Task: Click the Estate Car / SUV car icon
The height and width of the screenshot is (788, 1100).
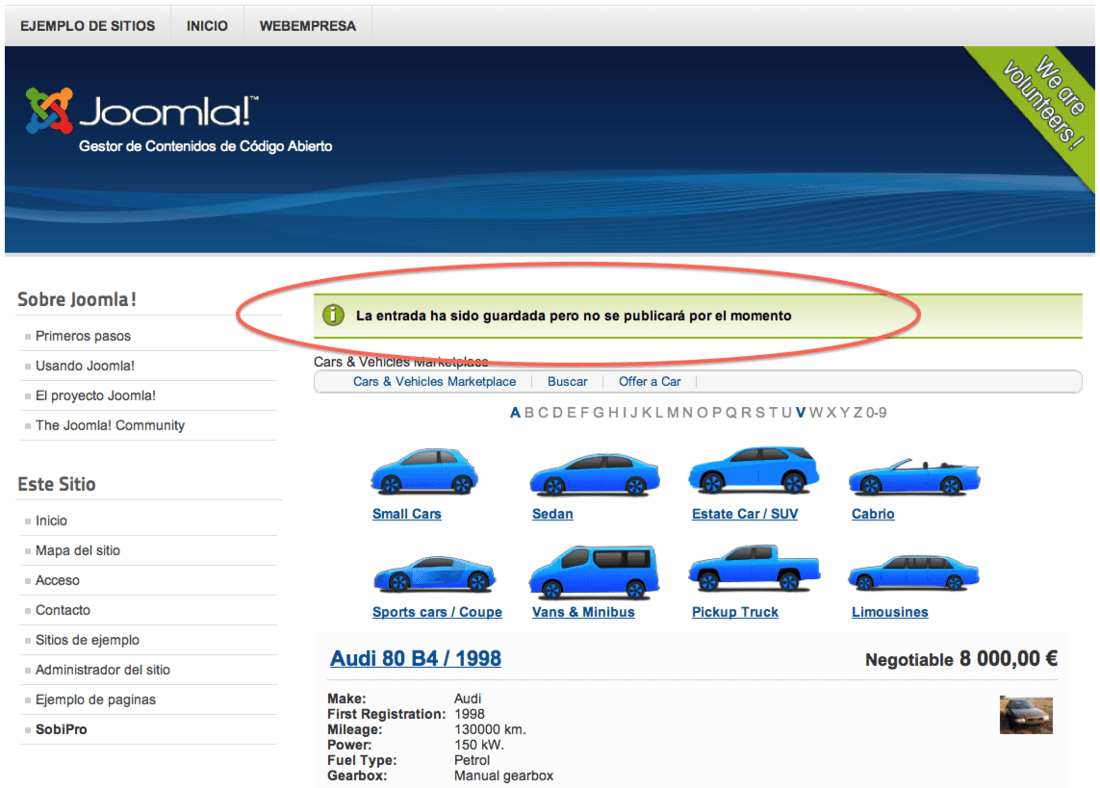Action: [753, 469]
